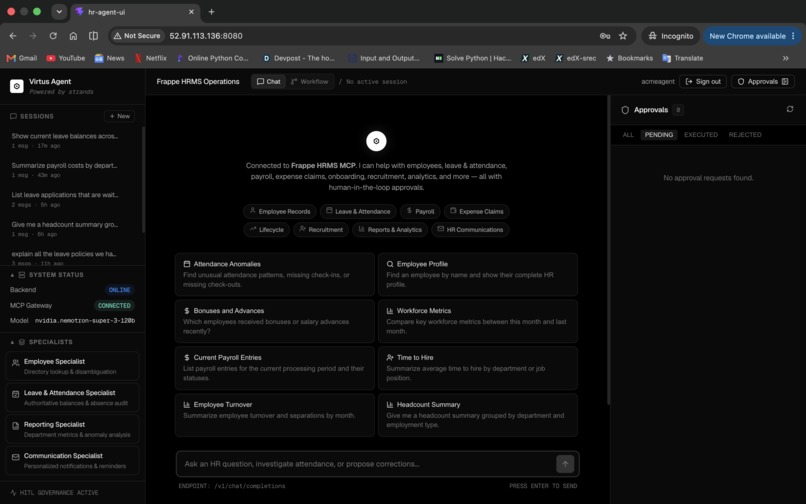Open Current Payroll Entries suggestion card
The image size is (806, 504).
point(274,368)
